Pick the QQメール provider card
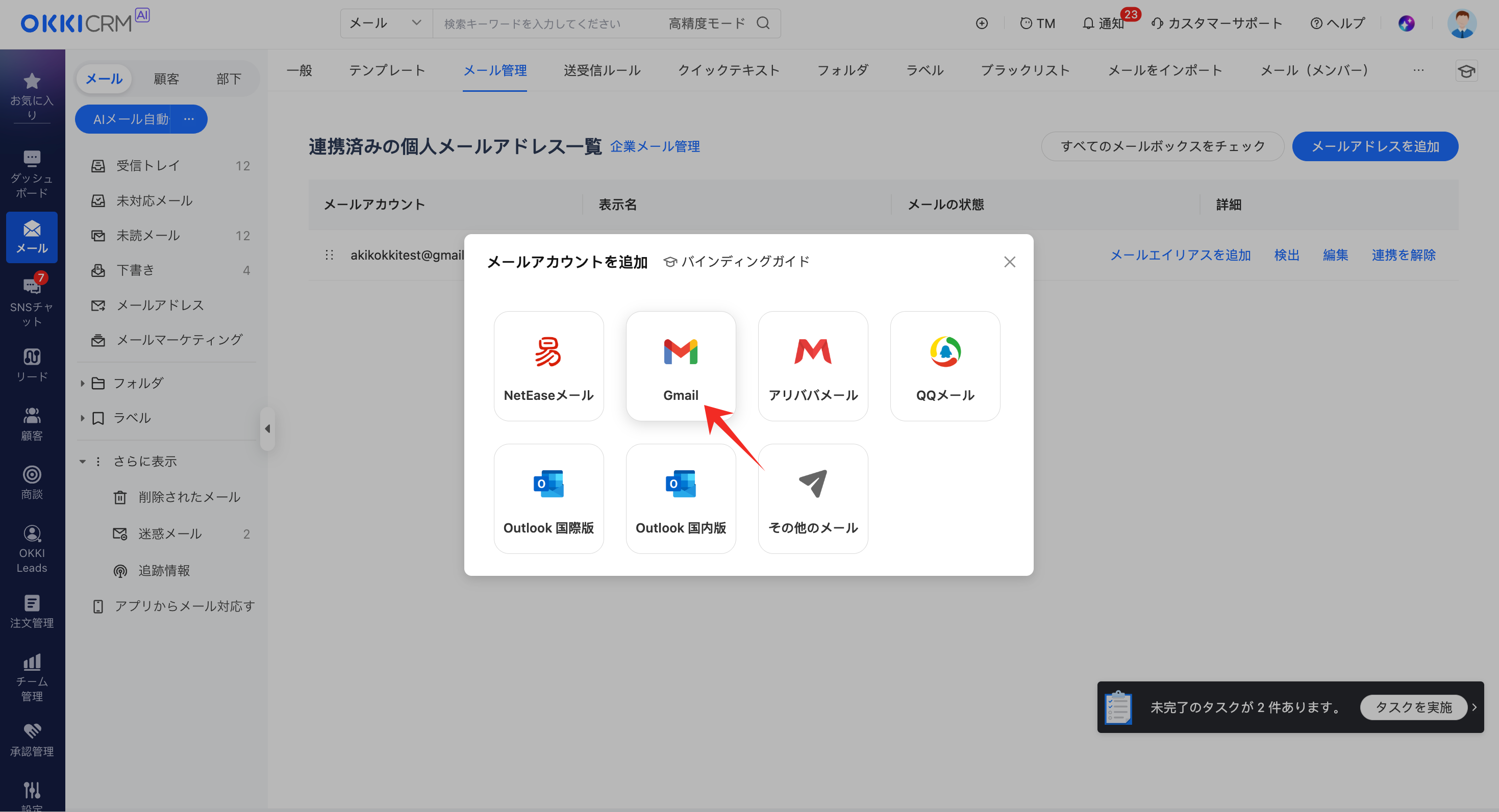 point(944,366)
